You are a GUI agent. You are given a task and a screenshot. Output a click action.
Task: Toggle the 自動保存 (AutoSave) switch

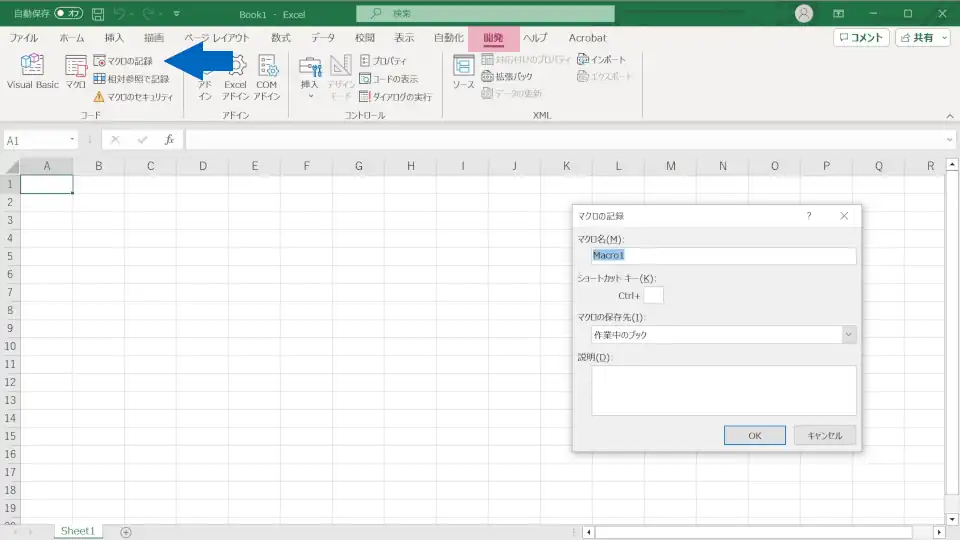tap(69, 14)
